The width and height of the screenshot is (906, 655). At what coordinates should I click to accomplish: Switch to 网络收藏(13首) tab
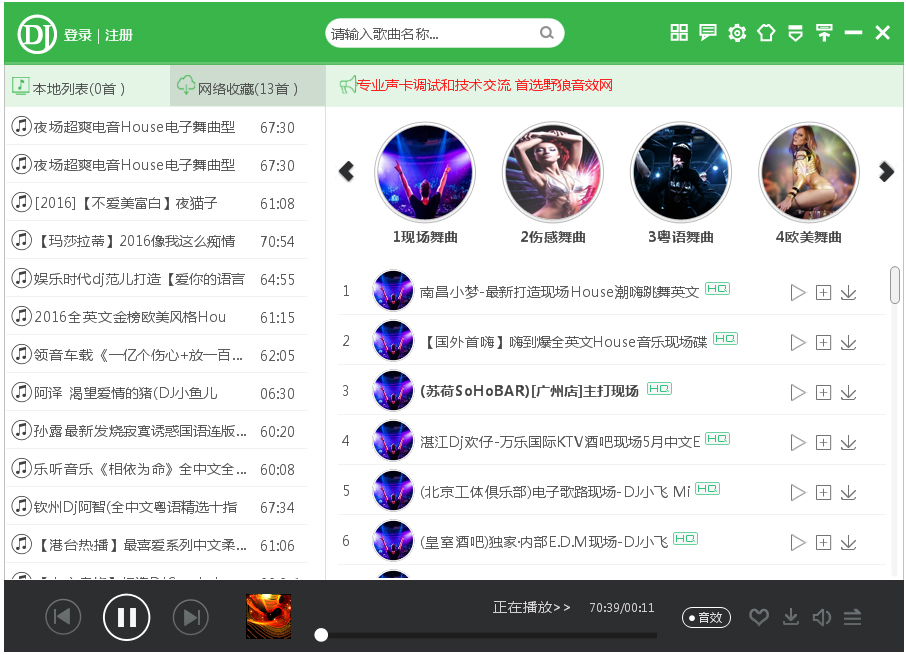[x=247, y=87]
